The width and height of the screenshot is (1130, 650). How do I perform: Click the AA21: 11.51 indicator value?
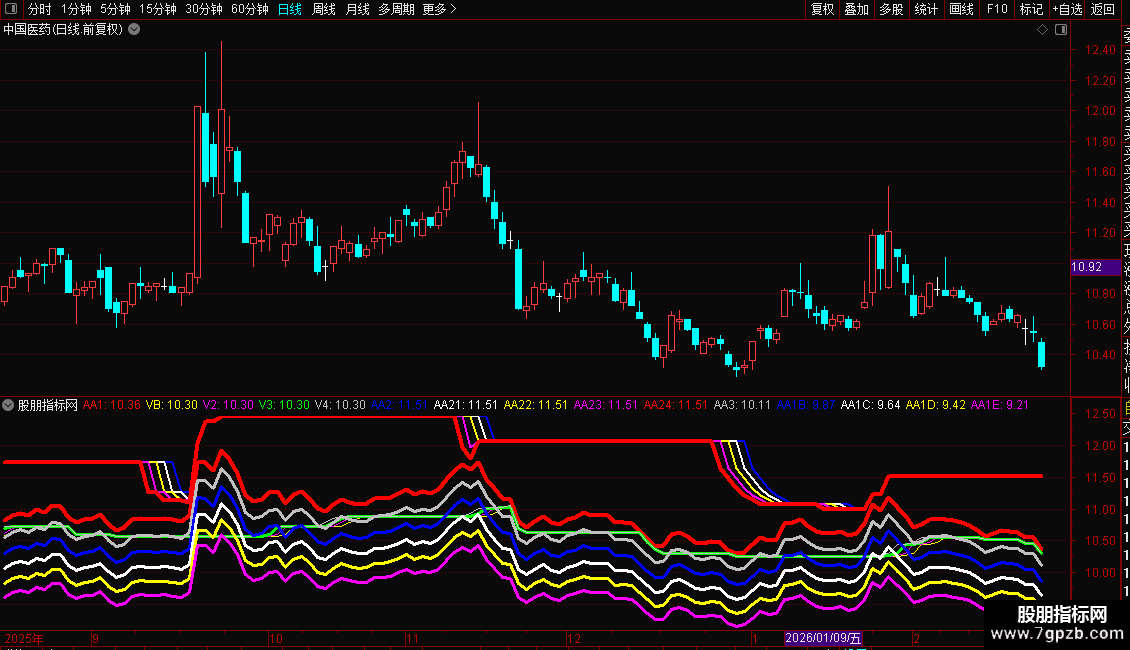pos(466,405)
